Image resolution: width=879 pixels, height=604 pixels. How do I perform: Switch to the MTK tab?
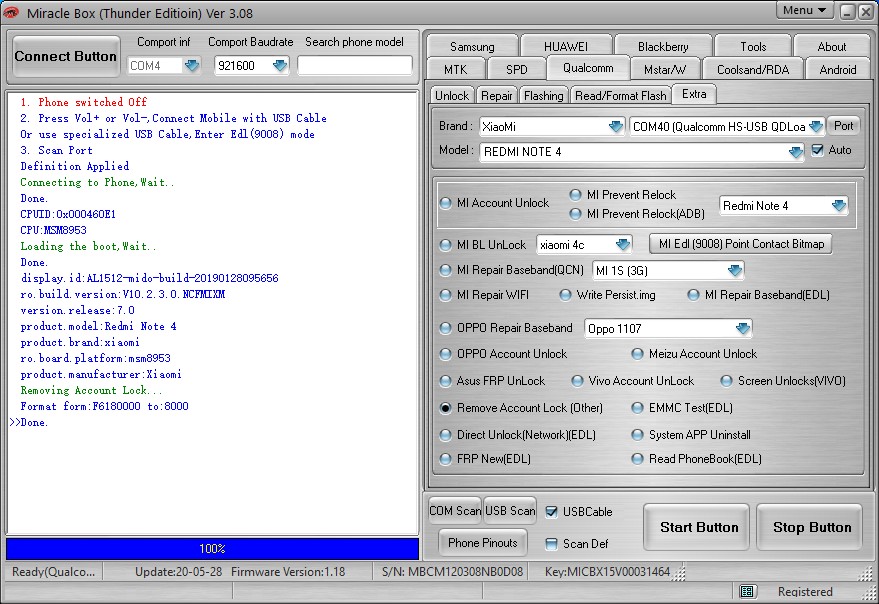tap(455, 70)
